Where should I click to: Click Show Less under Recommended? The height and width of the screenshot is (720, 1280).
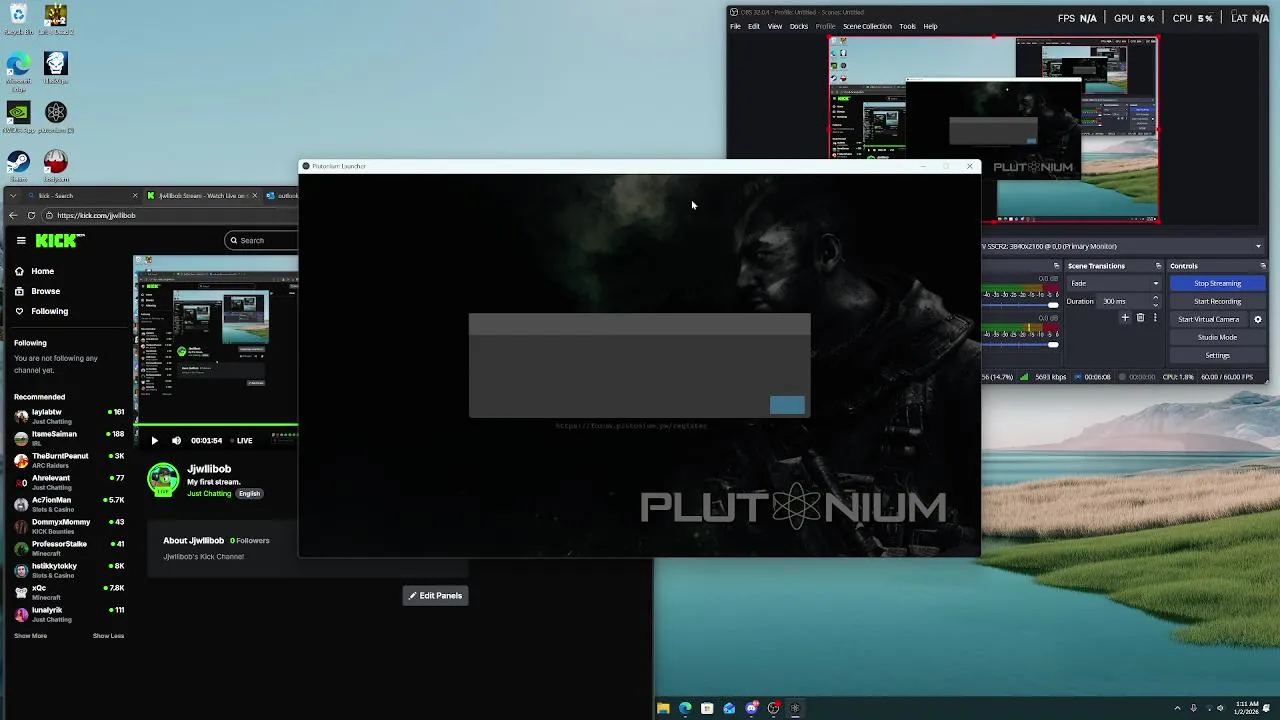point(108,636)
